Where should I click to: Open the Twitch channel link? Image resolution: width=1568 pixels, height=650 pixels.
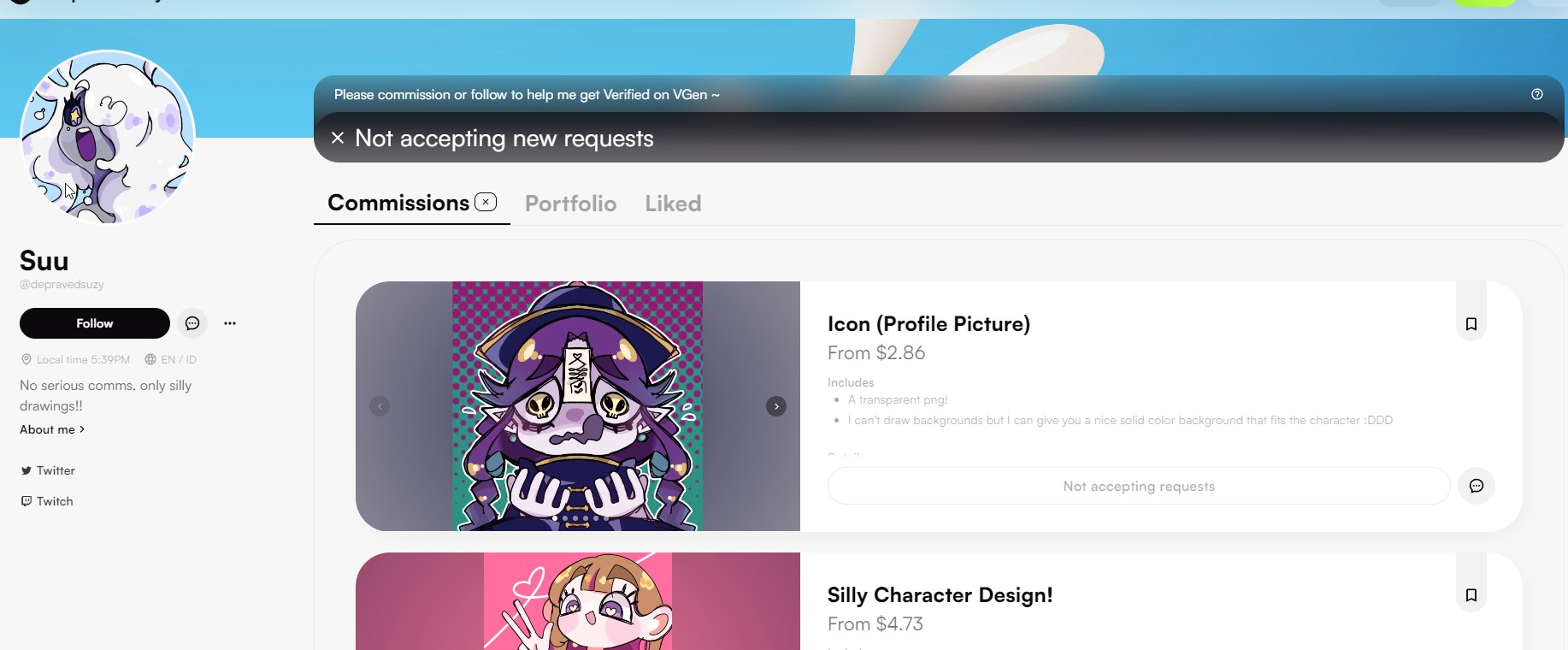(47, 501)
